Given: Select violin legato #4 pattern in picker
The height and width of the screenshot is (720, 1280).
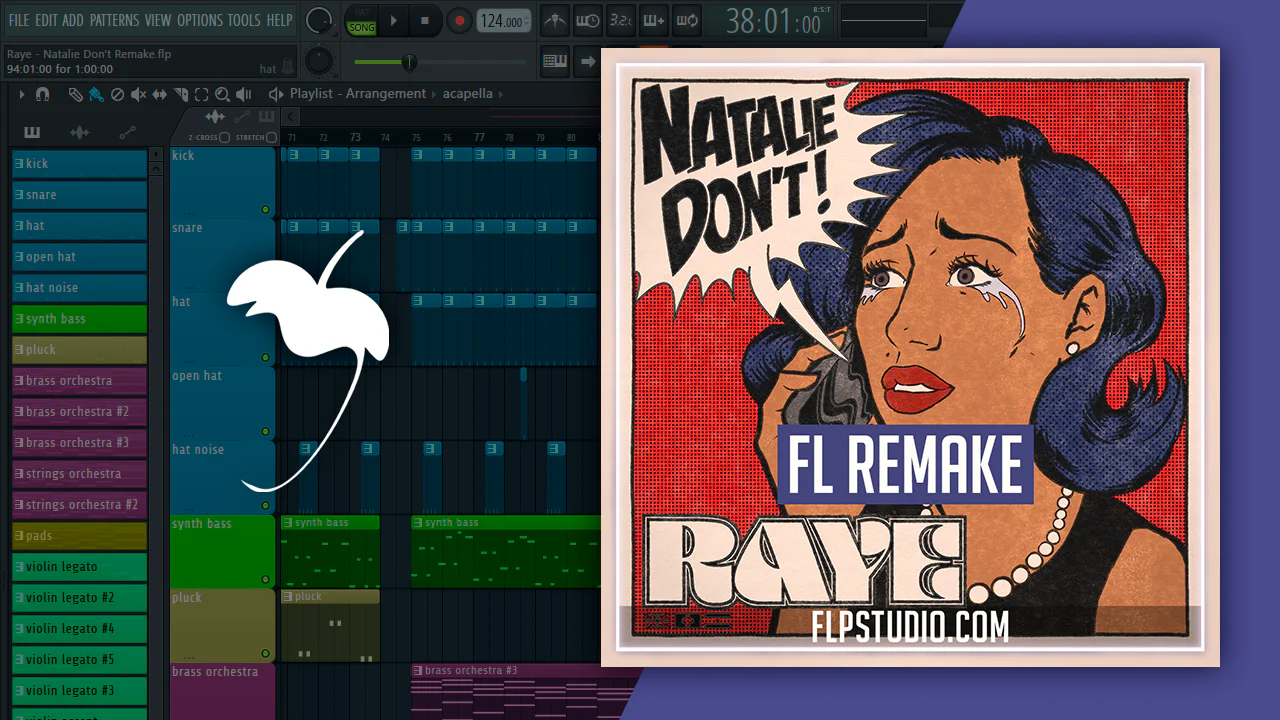Looking at the screenshot, I should click(80, 629).
